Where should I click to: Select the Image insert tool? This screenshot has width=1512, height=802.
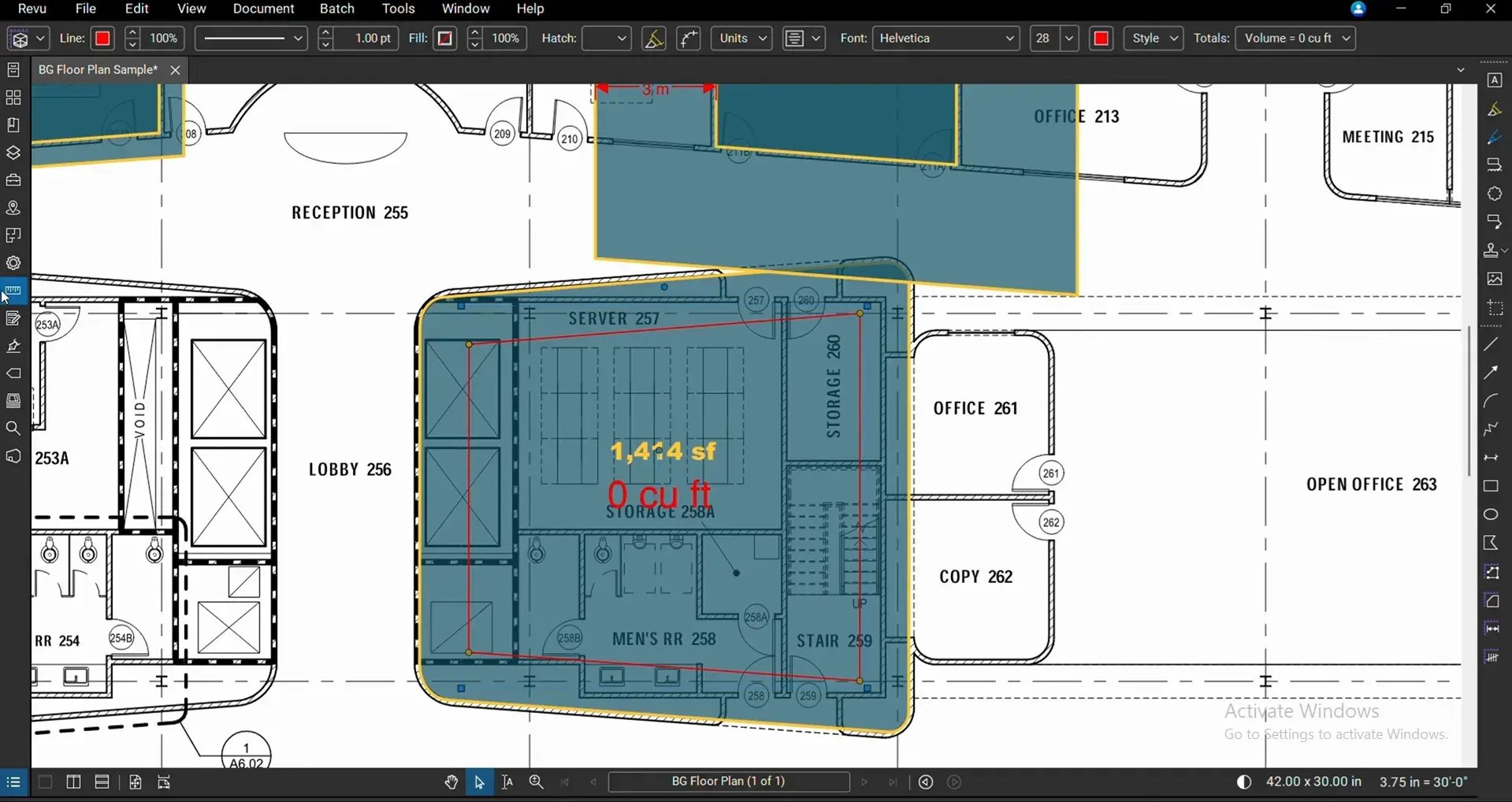tap(1494, 279)
